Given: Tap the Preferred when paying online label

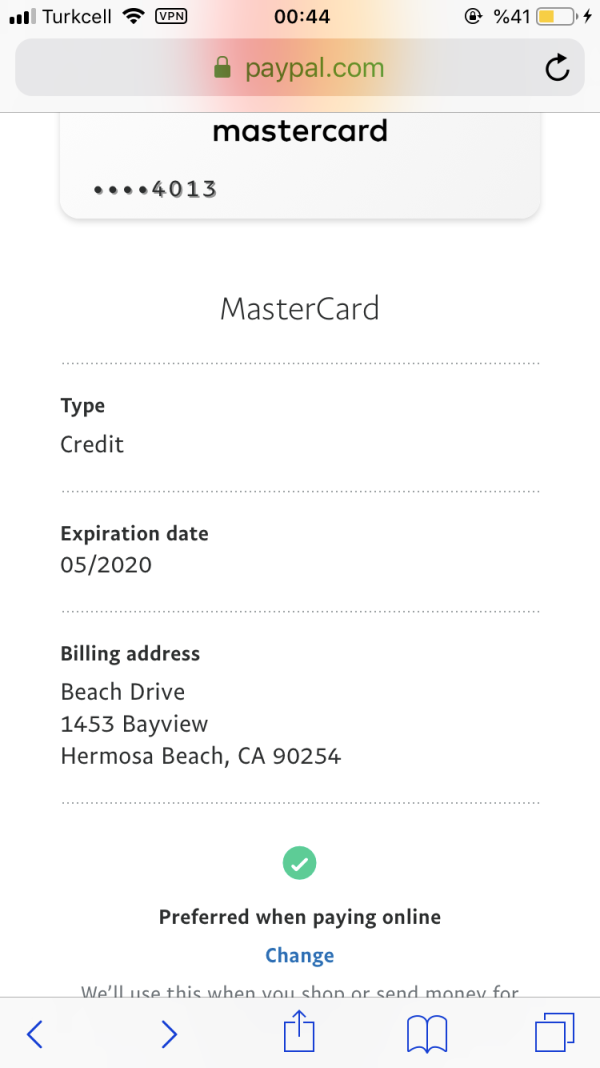Looking at the screenshot, I should 299,917.
